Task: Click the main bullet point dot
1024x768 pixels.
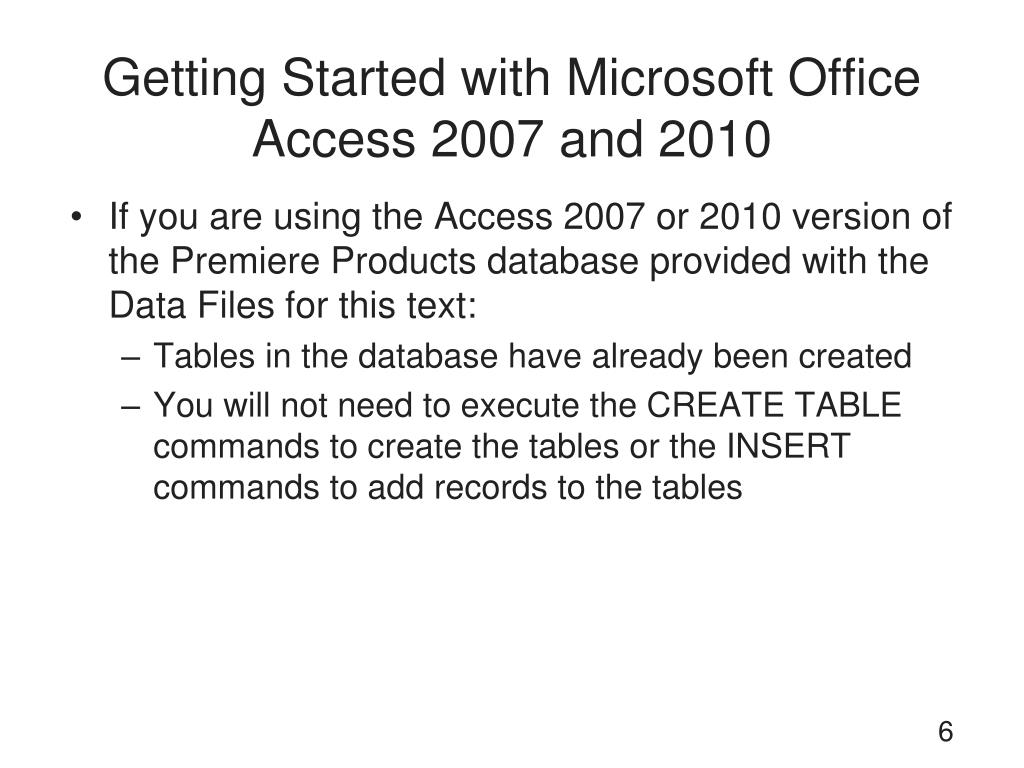Action: 76,217
